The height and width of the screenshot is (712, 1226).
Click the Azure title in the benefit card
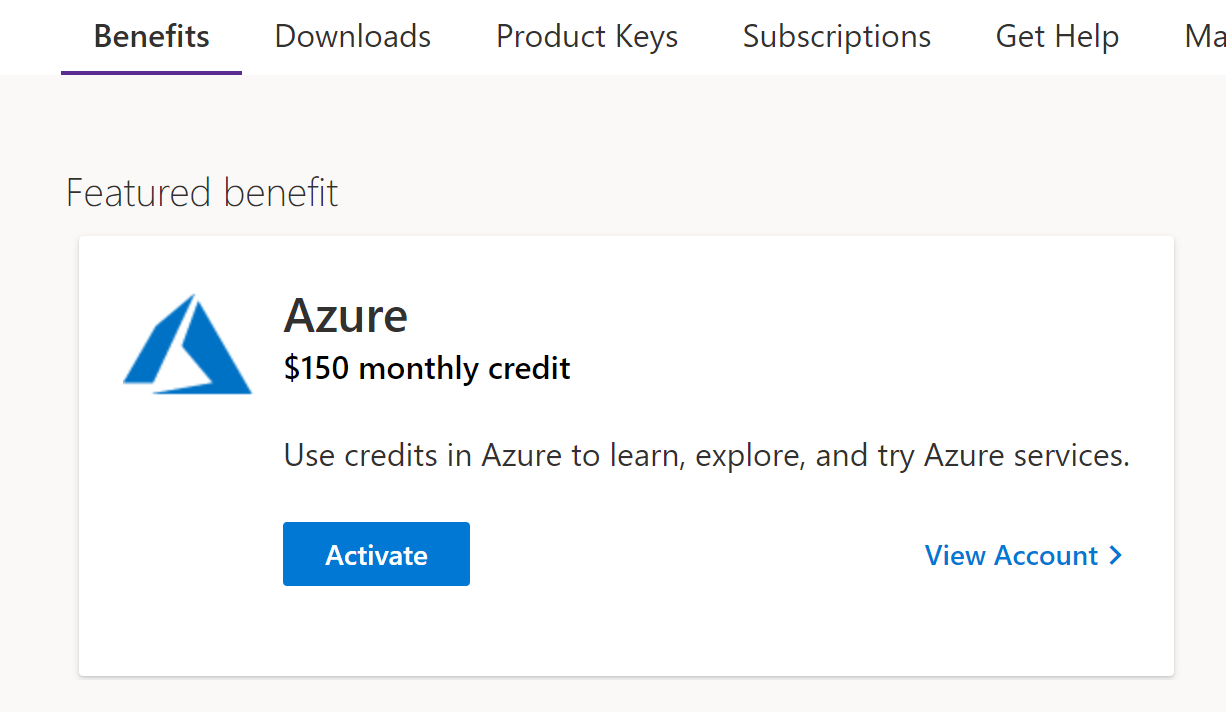(346, 316)
